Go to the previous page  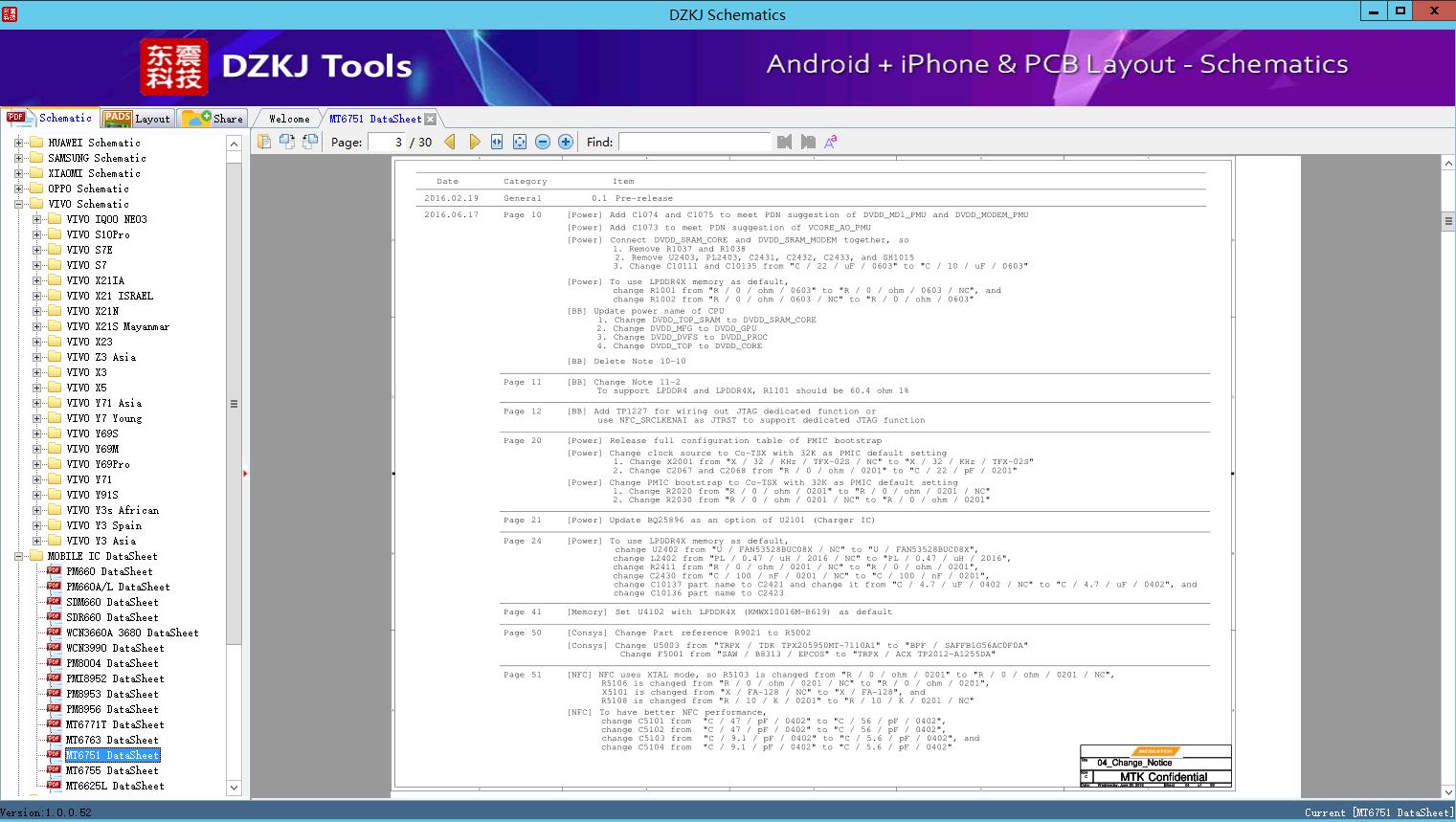click(451, 142)
